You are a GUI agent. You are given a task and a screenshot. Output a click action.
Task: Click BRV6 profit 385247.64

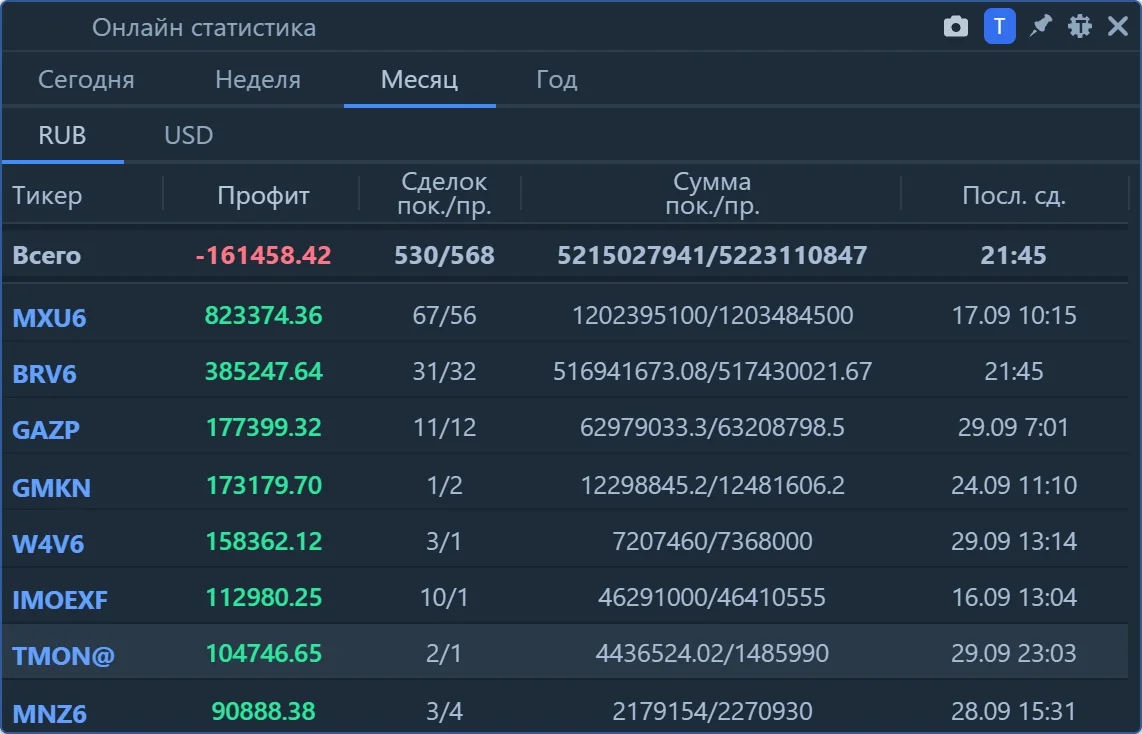tap(264, 372)
